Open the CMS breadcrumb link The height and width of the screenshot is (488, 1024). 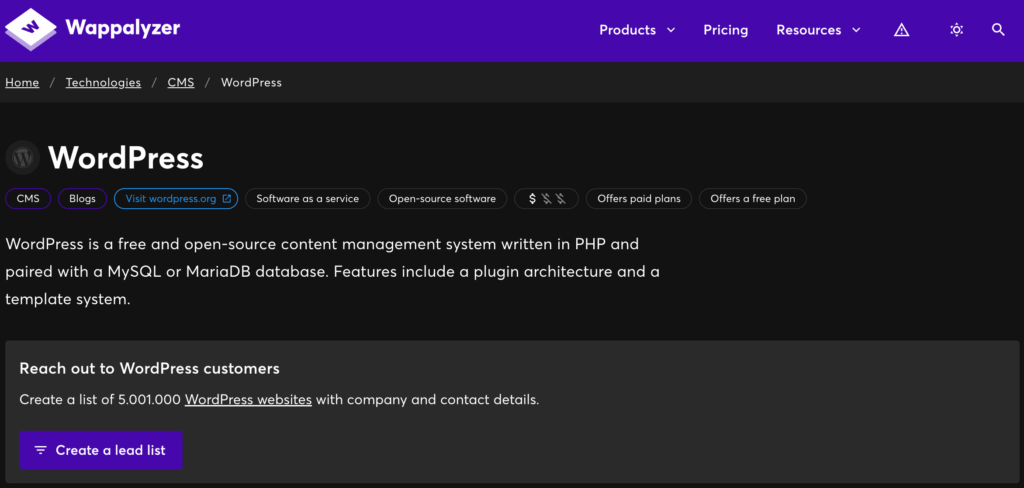click(181, 82)
